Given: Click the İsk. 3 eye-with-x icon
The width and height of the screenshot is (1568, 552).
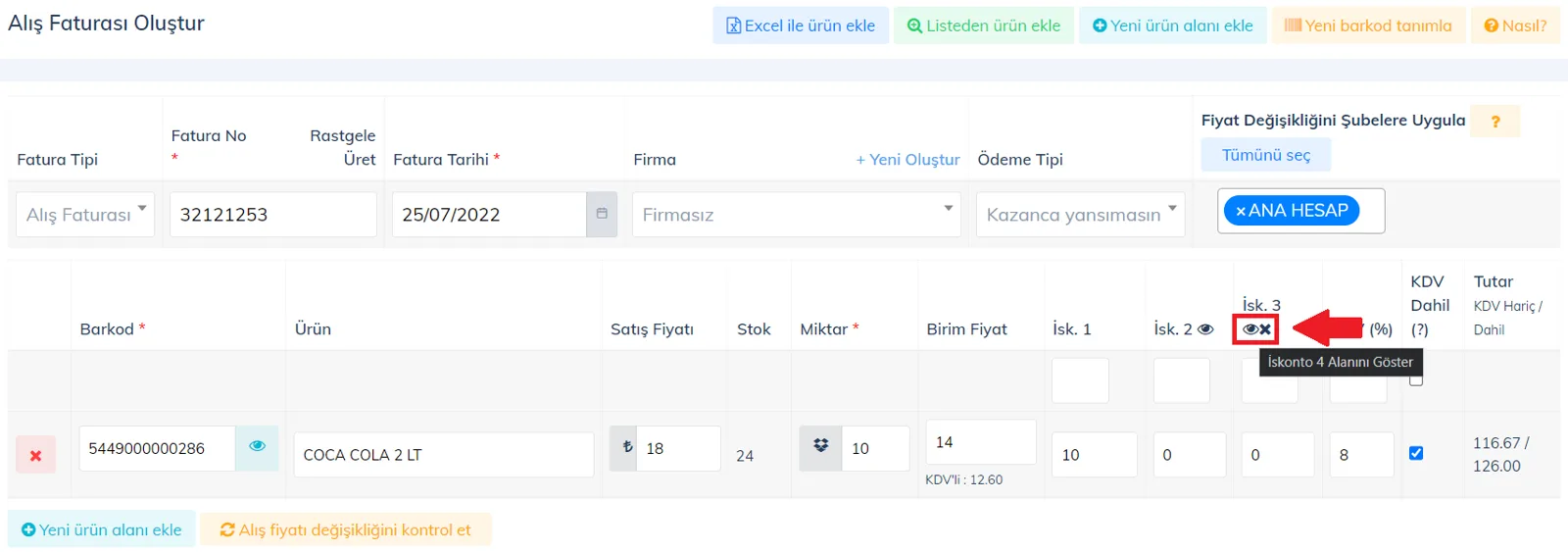Looking at the screenshot, I should 1256,329.
